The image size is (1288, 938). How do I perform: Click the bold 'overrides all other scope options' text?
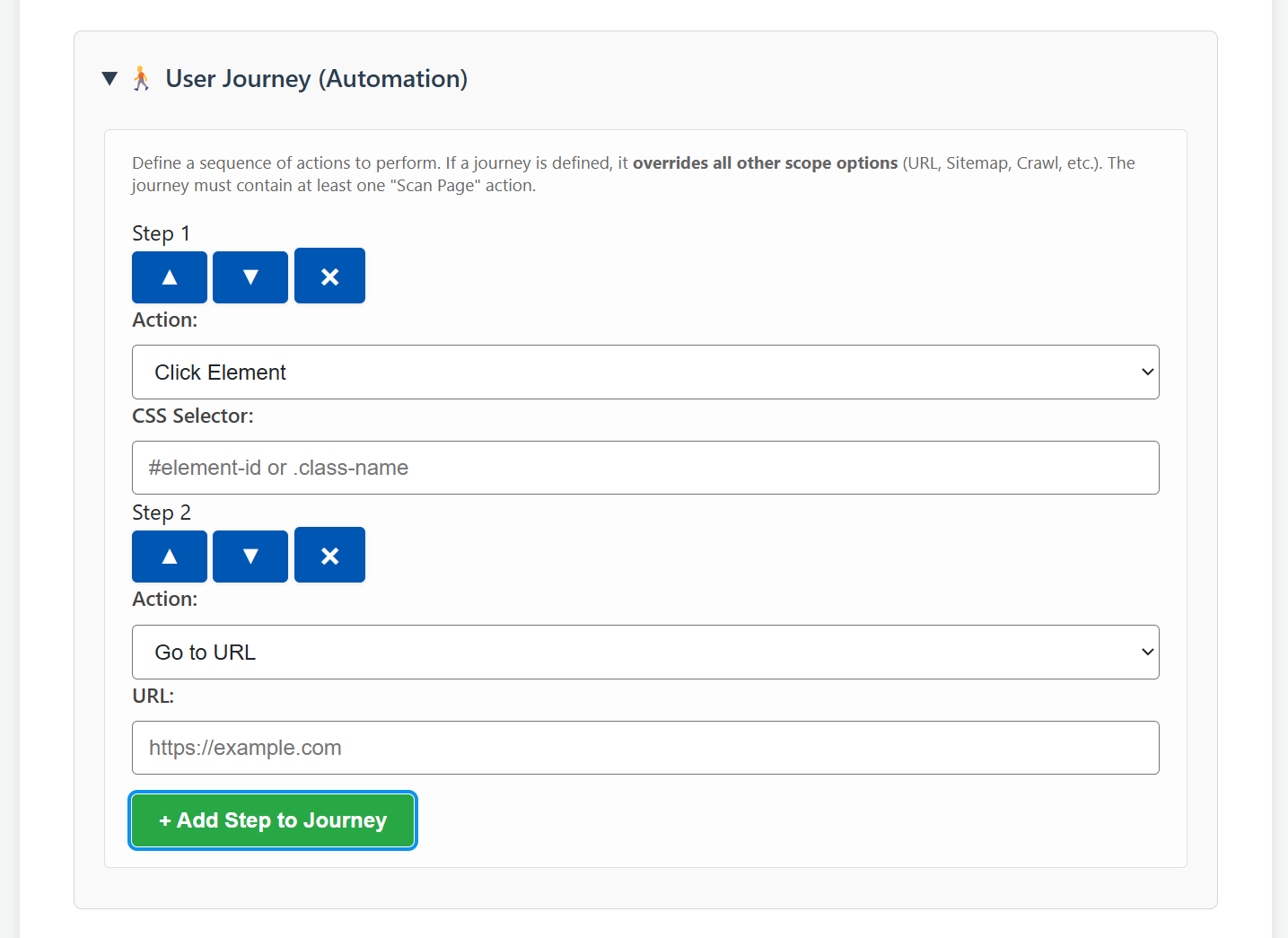pyautogui.click(x=766, y=163)
